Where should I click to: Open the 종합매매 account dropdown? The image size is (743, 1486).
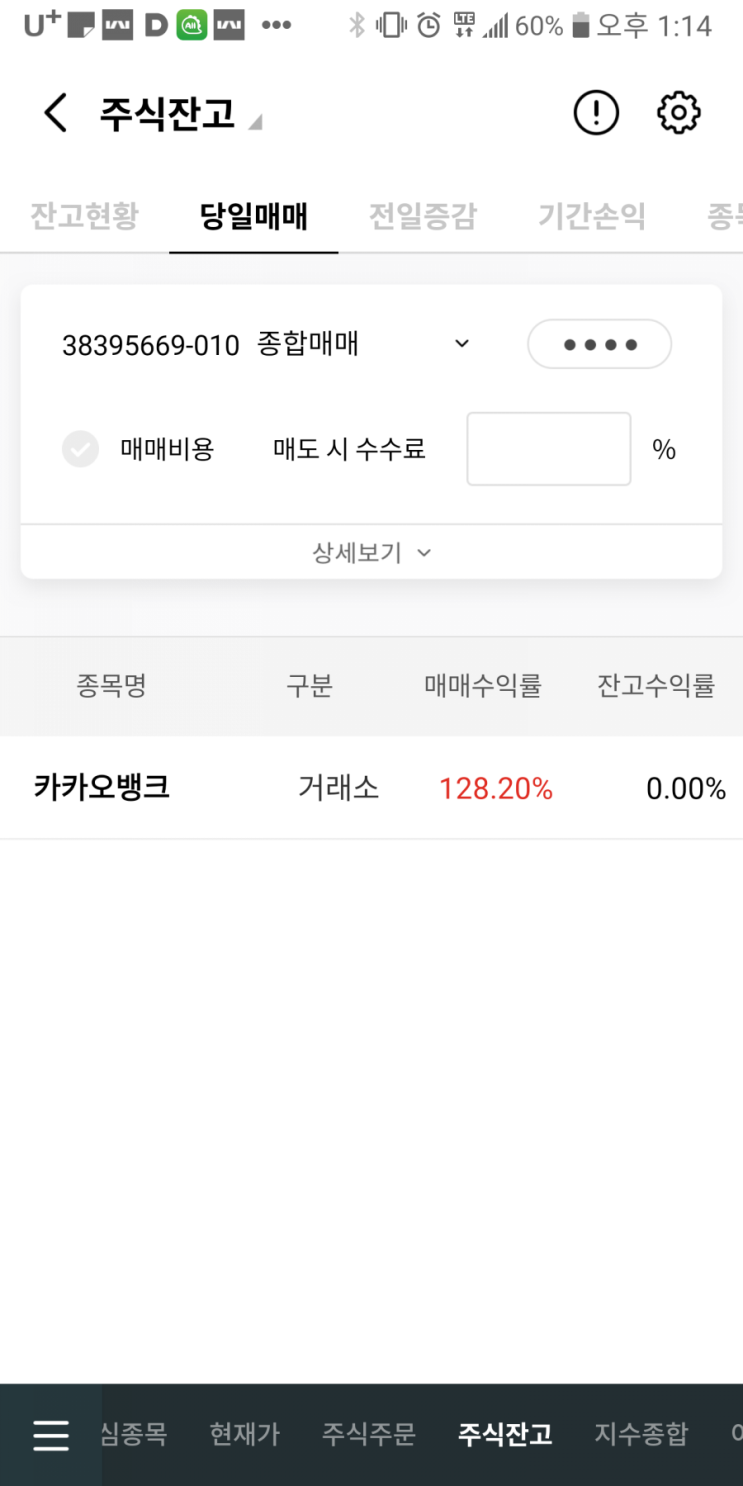point(461,344)
